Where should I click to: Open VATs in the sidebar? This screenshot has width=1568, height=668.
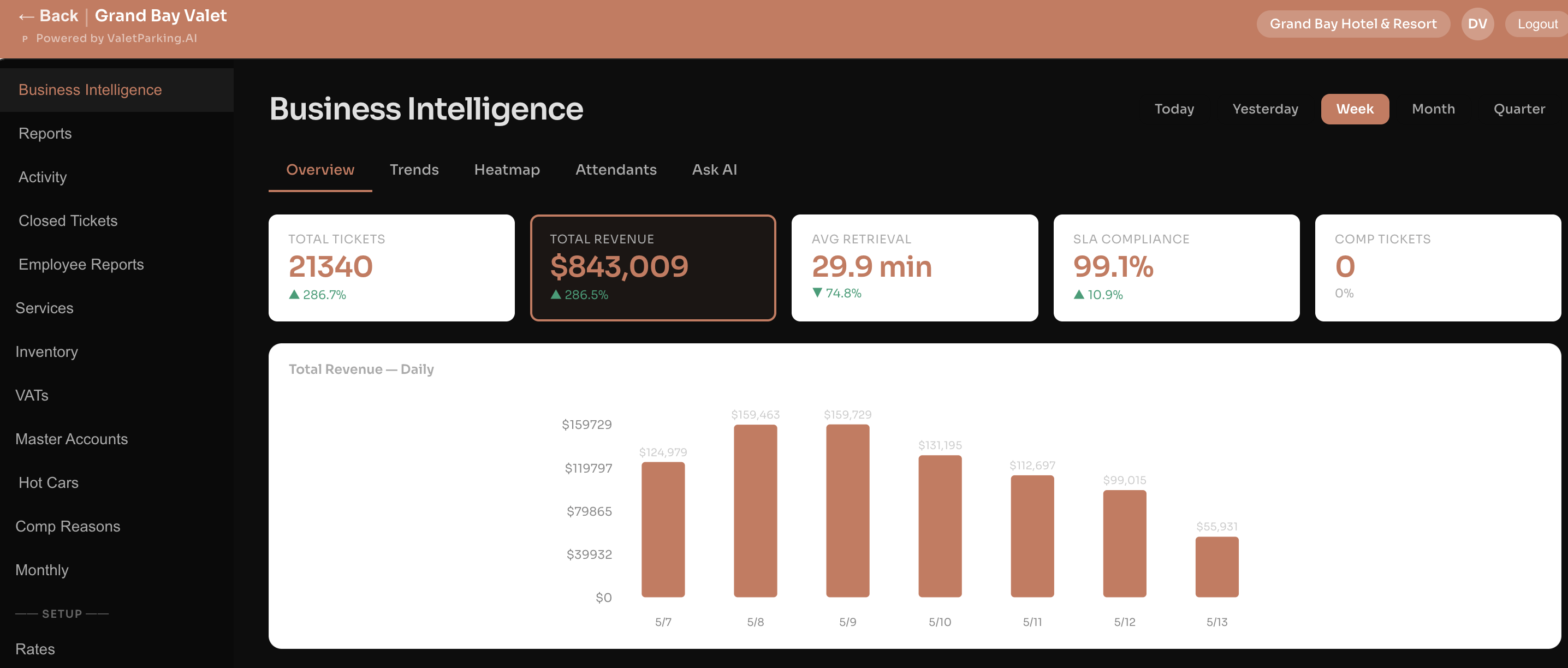117,396
